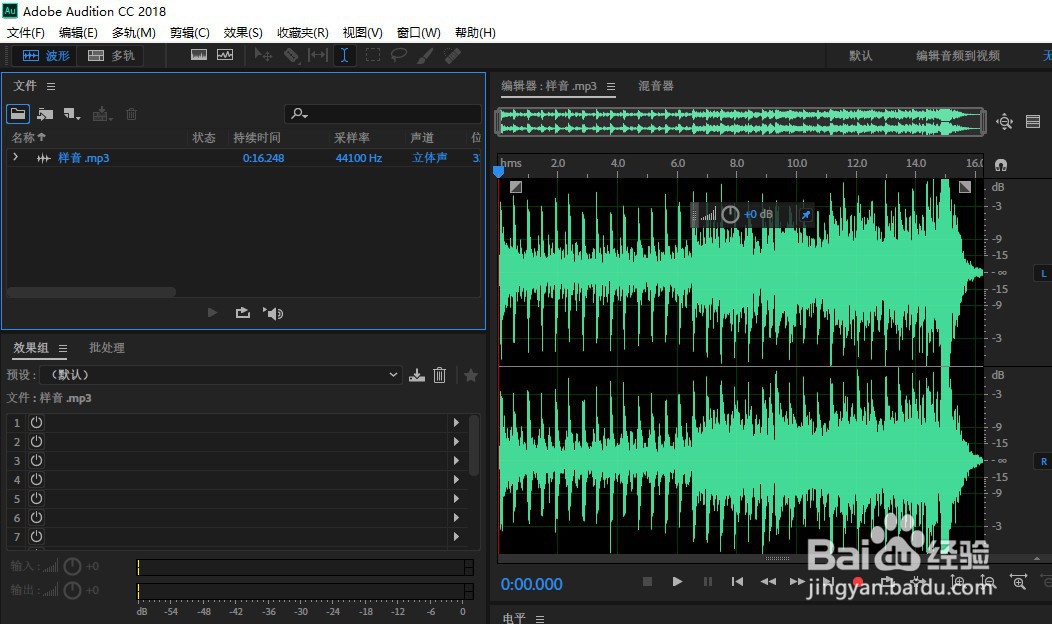This screenshot has width=1052, height=624.
Task: Click the zoom navigator icon beside overview
Action: point(1004,121)
